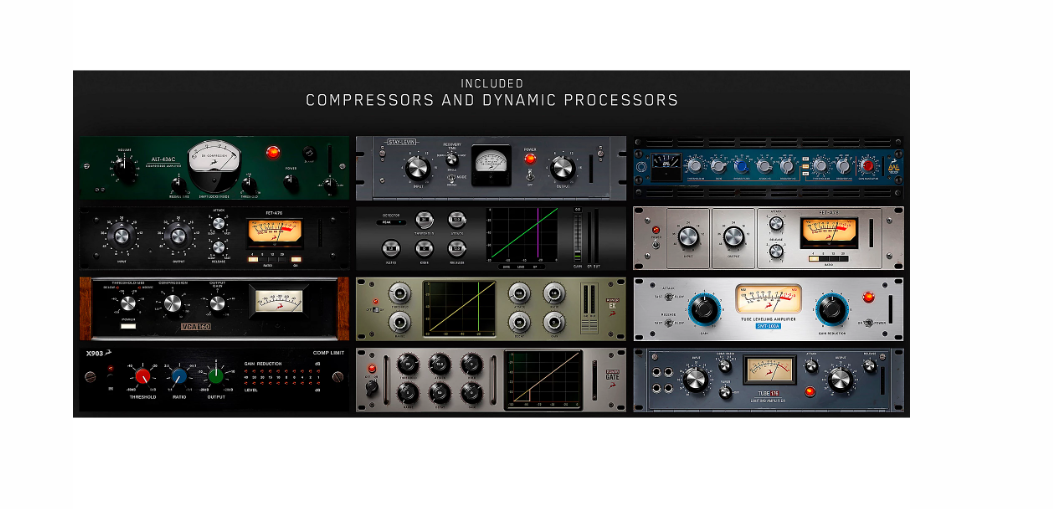Adjust the blue X903 Ratio knob
Screen dimensions: 1053x509
[179, 375]
